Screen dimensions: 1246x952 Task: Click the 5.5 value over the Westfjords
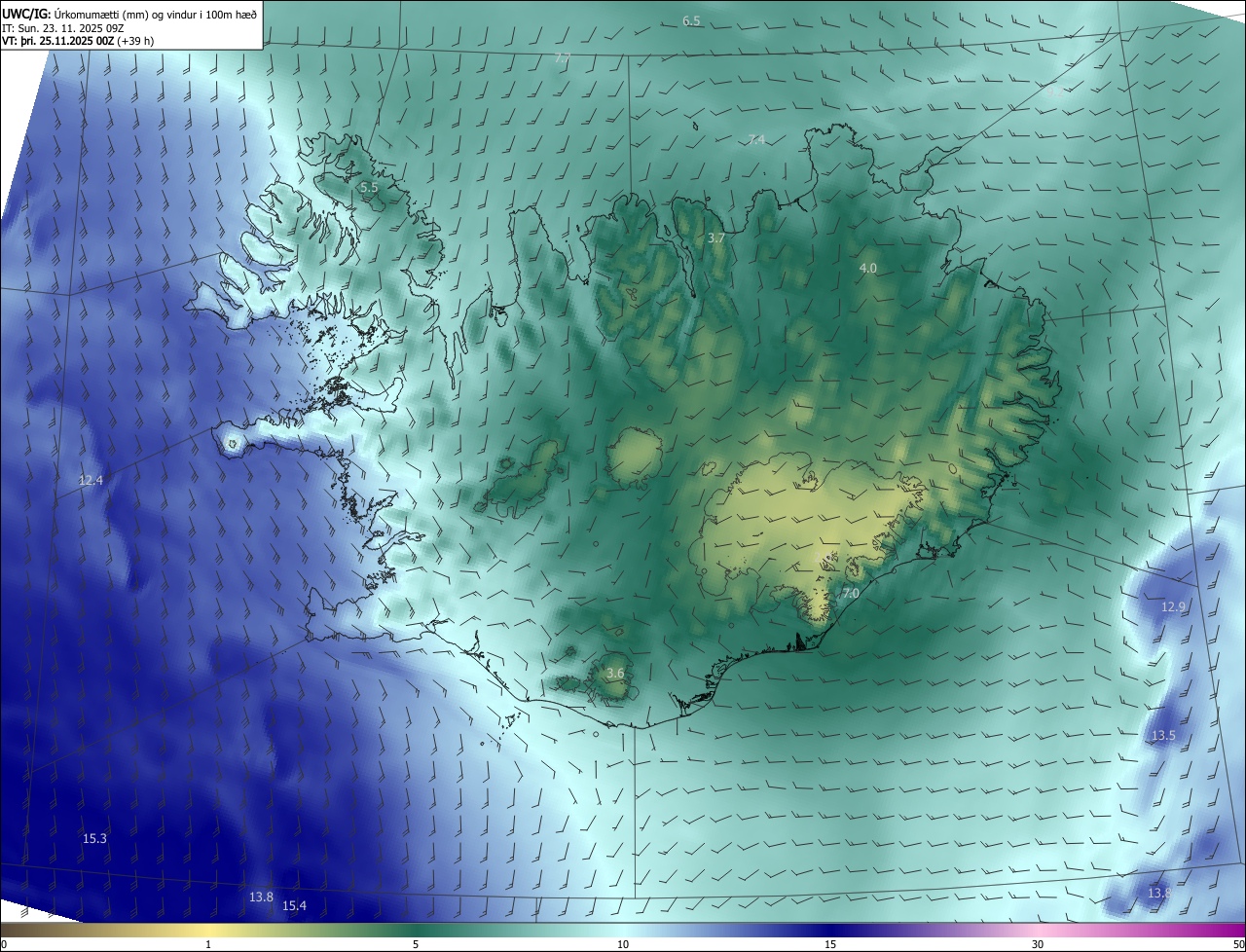[x=369, y=187]
